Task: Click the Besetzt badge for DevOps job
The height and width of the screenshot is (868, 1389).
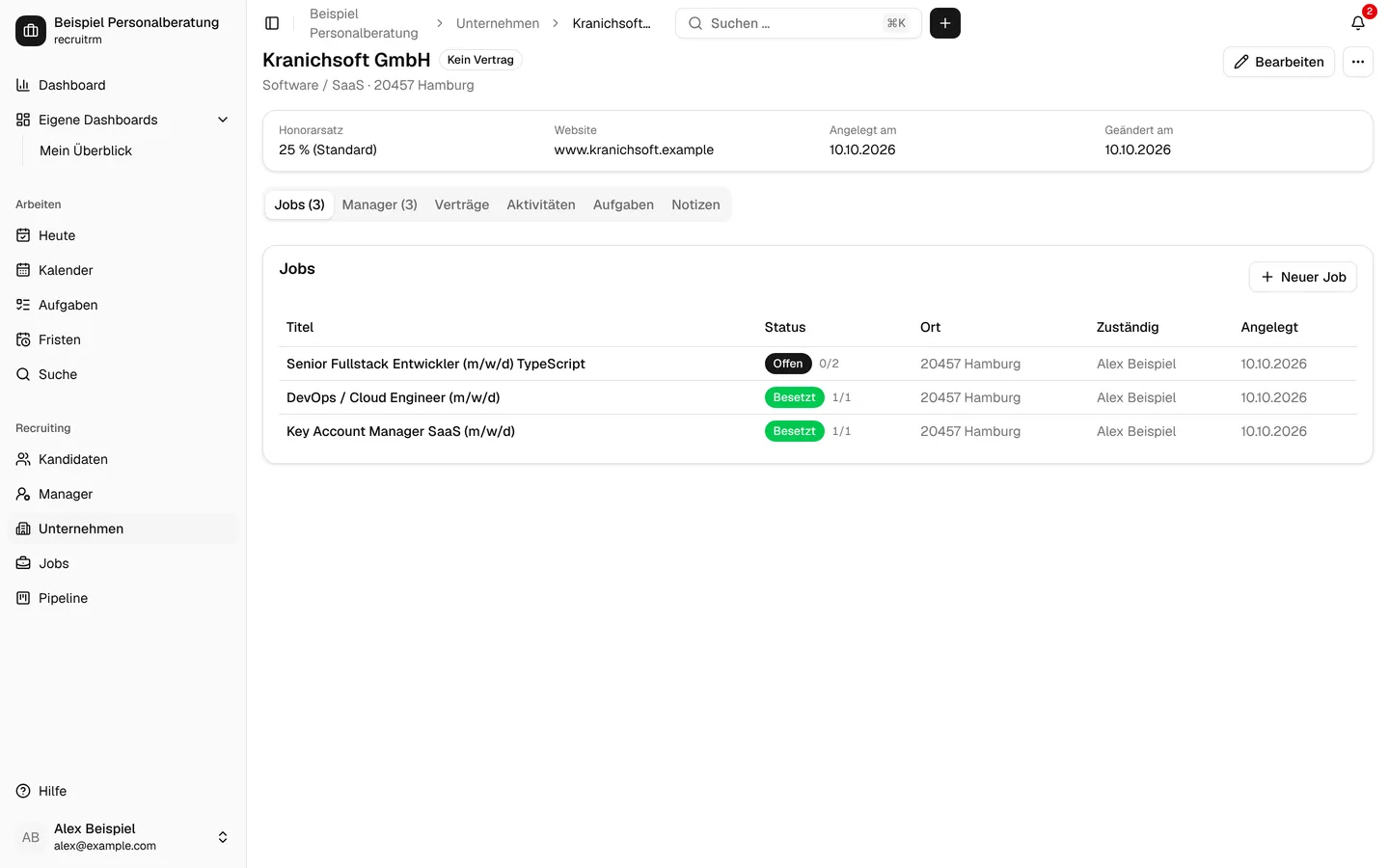Action: [795, 397]
